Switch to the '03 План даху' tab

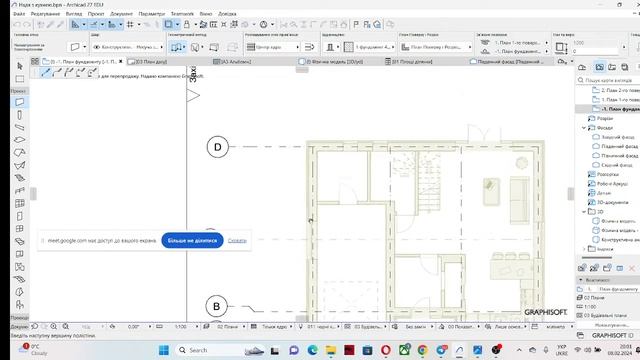147,62
